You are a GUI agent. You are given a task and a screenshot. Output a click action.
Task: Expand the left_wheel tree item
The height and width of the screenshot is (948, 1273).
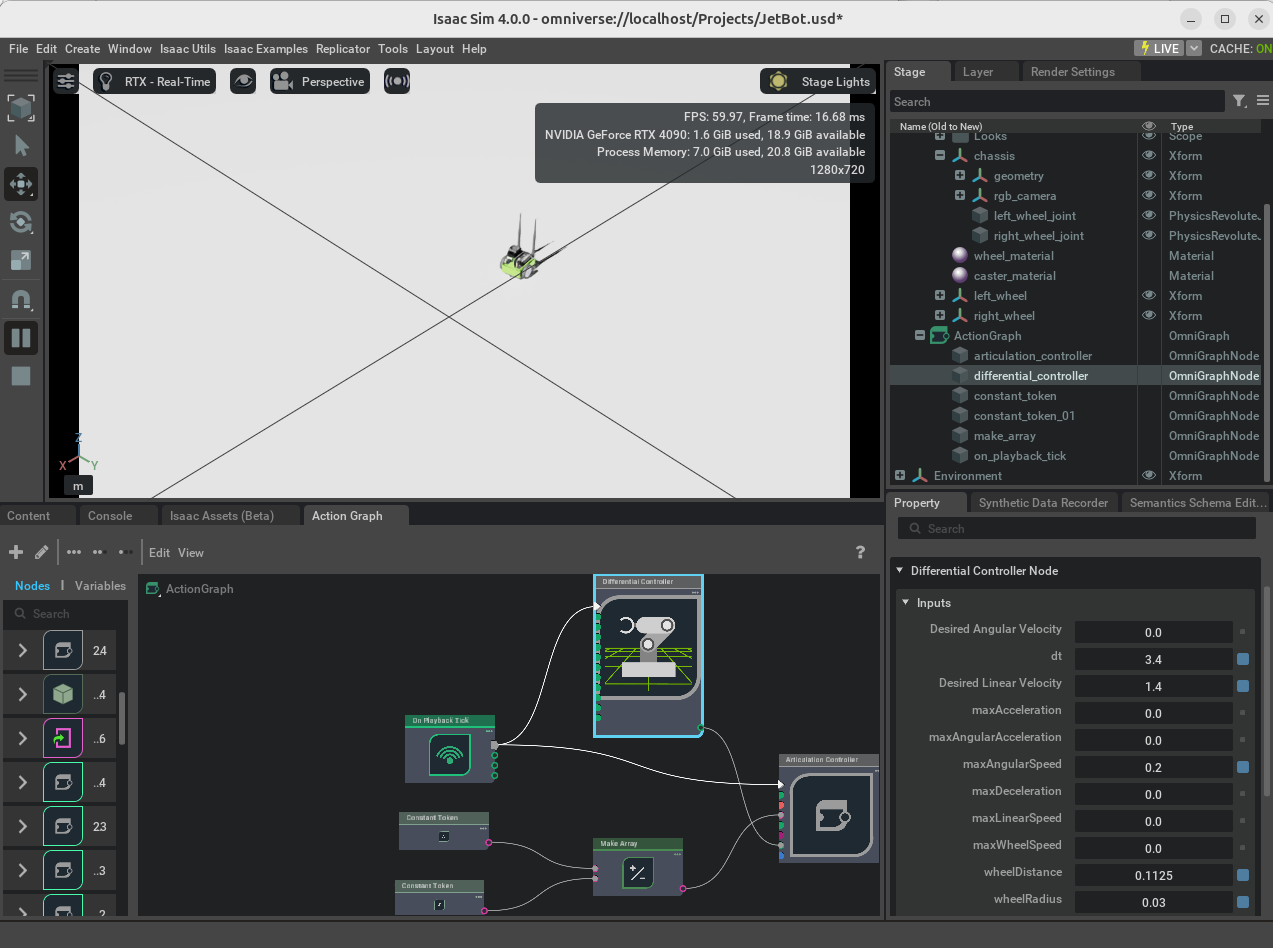click(940, 296)
